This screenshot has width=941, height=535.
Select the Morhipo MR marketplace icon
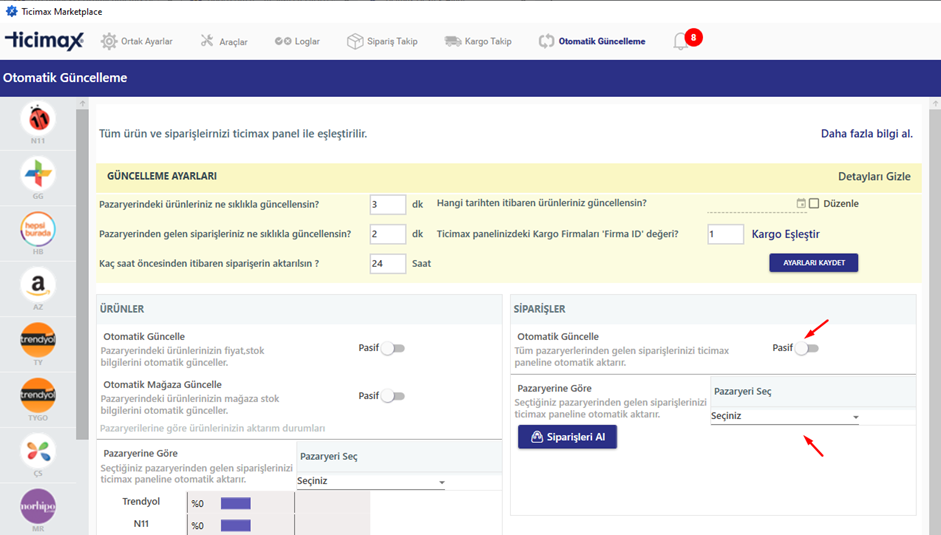tap(38, 506)
